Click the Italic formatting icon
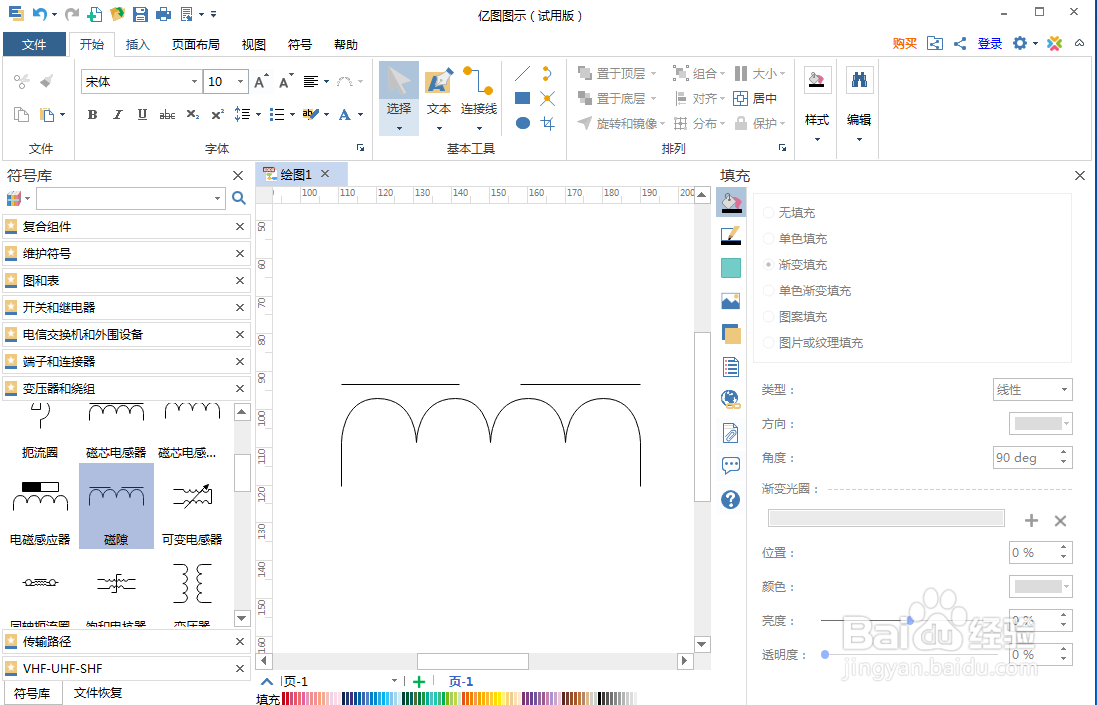The image size is (1097, 705). click(x=117, y=115)
